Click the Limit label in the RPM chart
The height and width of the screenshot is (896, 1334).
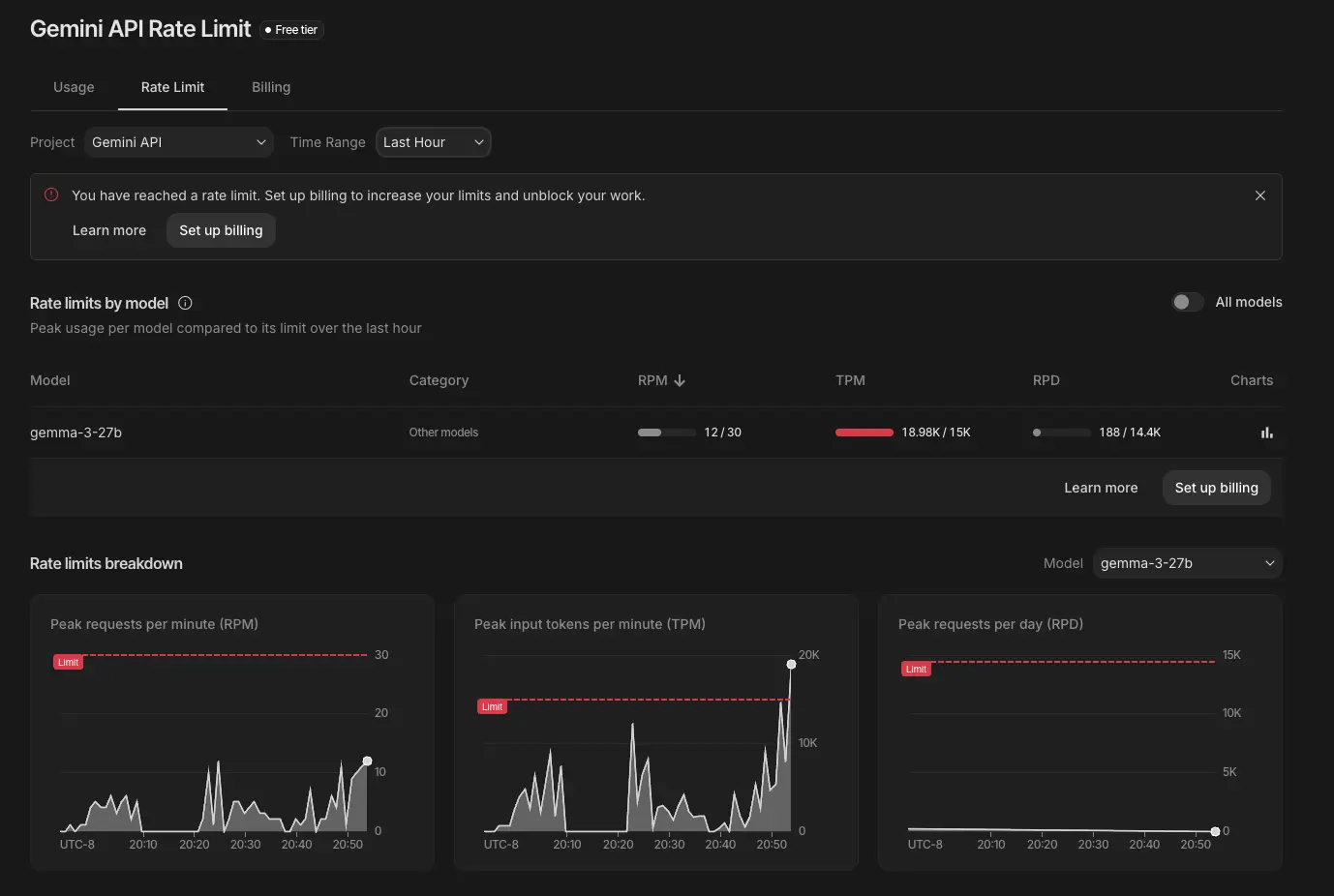click(x=68, y=662)
